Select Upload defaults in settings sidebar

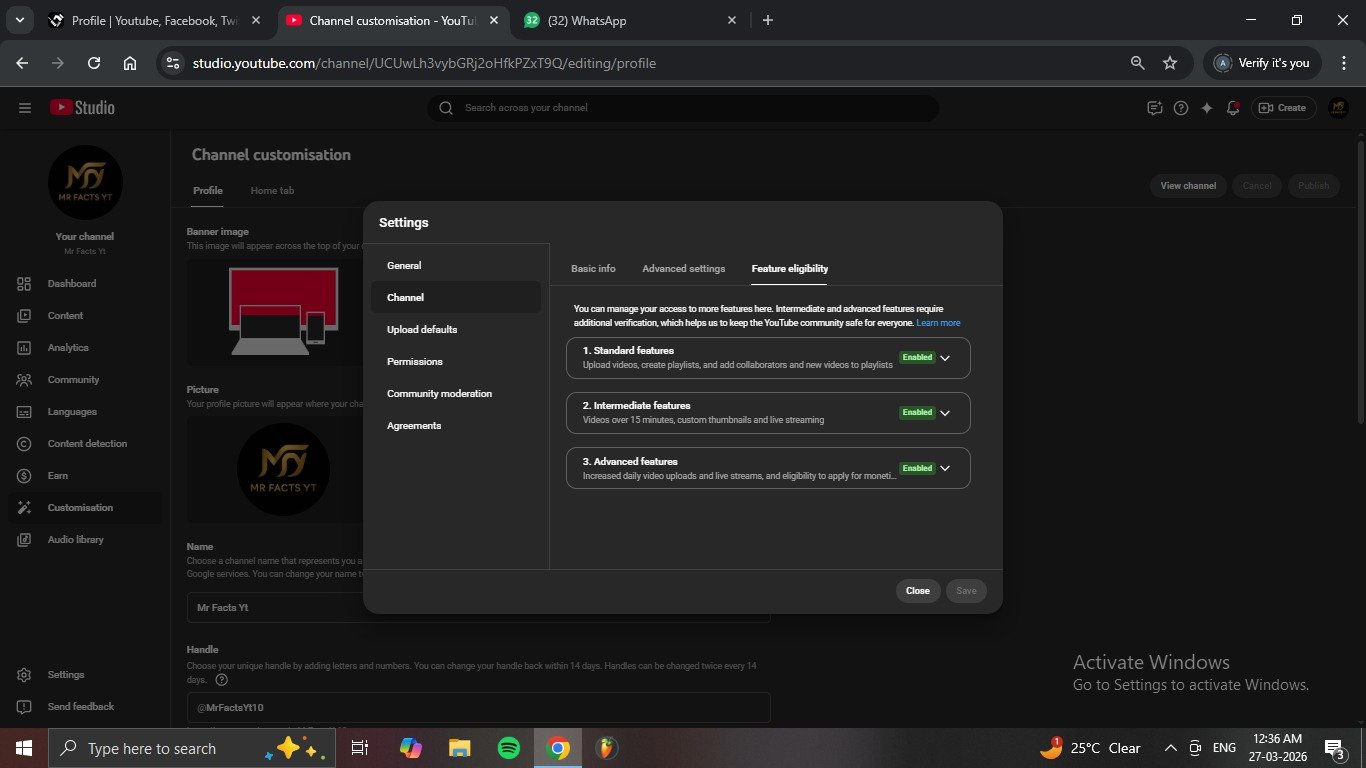click(422, 330)
